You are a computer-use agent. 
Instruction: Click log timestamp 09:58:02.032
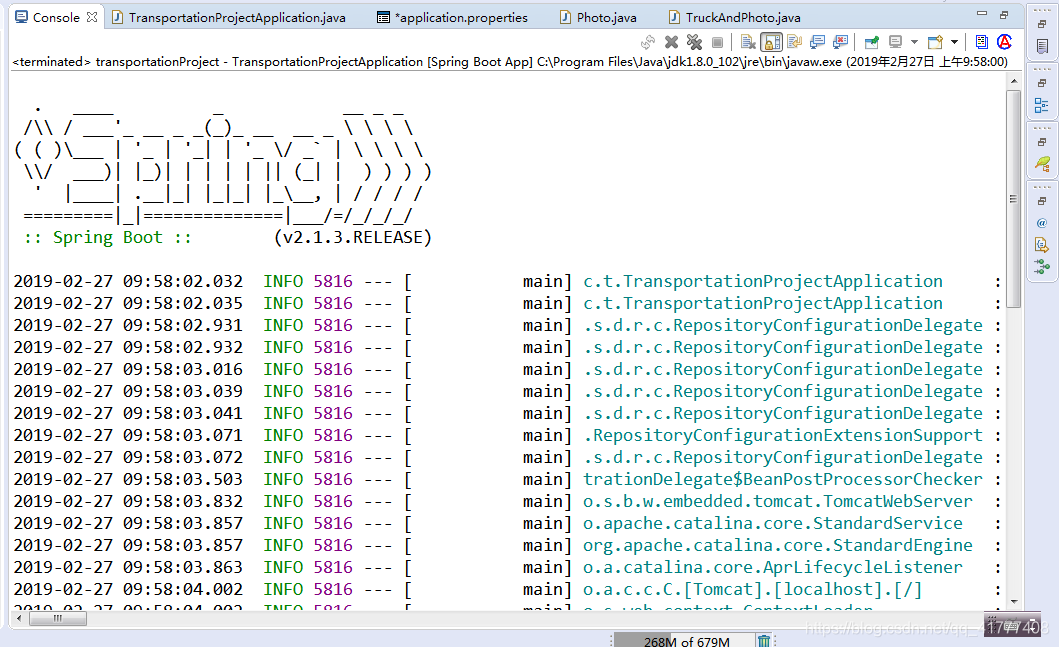(182, 282)
